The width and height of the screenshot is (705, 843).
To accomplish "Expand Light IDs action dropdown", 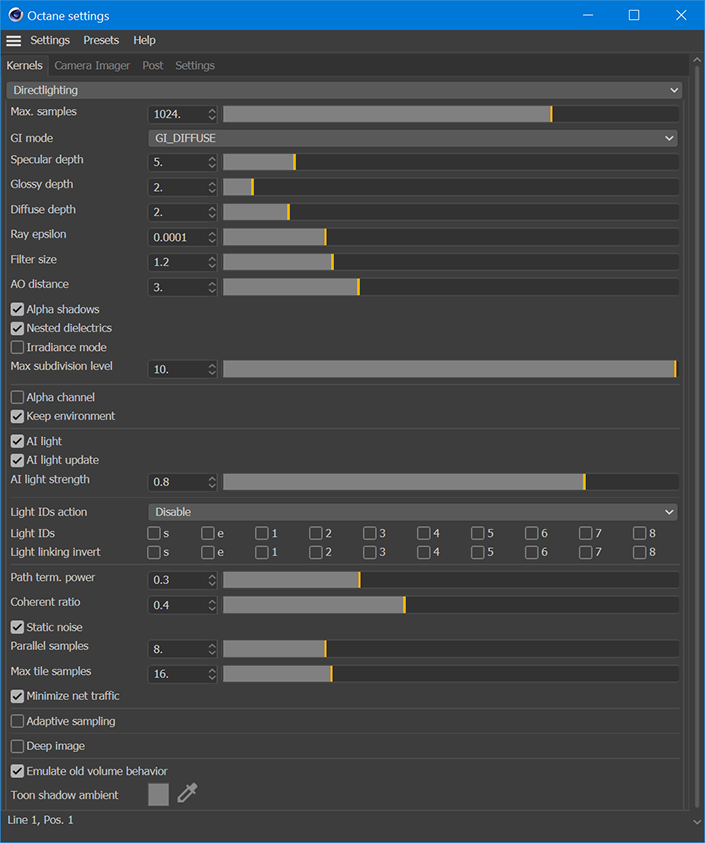I will click(412, 512).
